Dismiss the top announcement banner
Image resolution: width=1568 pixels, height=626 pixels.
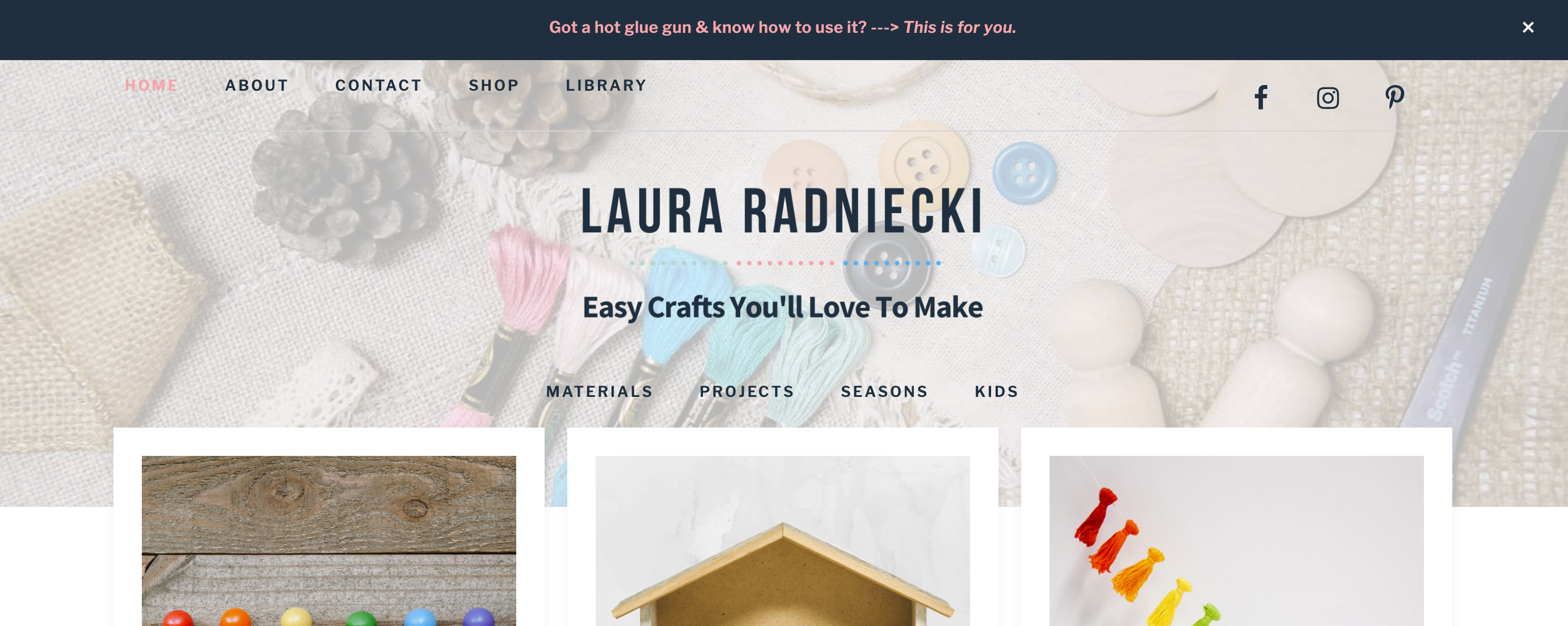tap(1528, 27)
